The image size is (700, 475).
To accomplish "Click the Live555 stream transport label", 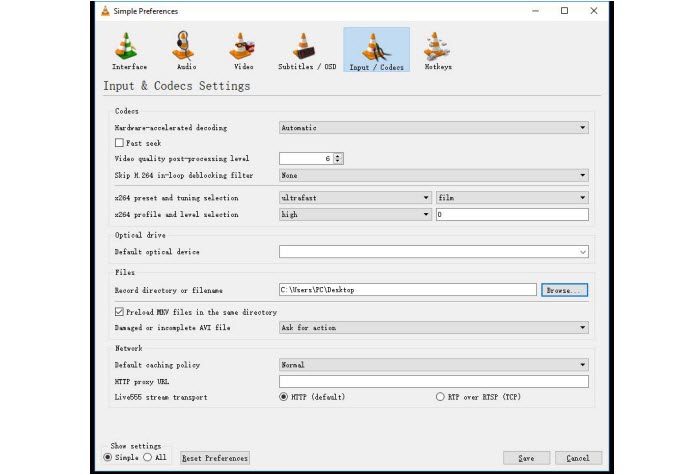I will [x=161, y=397].
